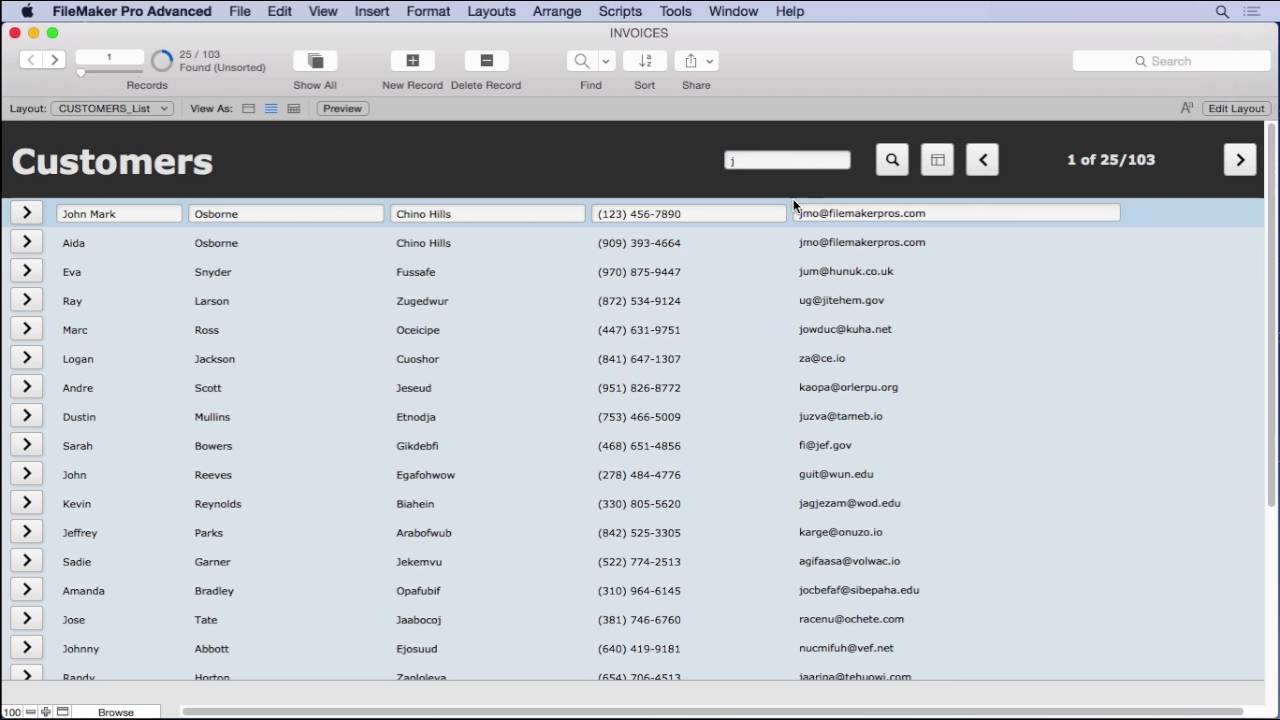
Task: Click the header layout/table icon button
Action: [937, 160]
